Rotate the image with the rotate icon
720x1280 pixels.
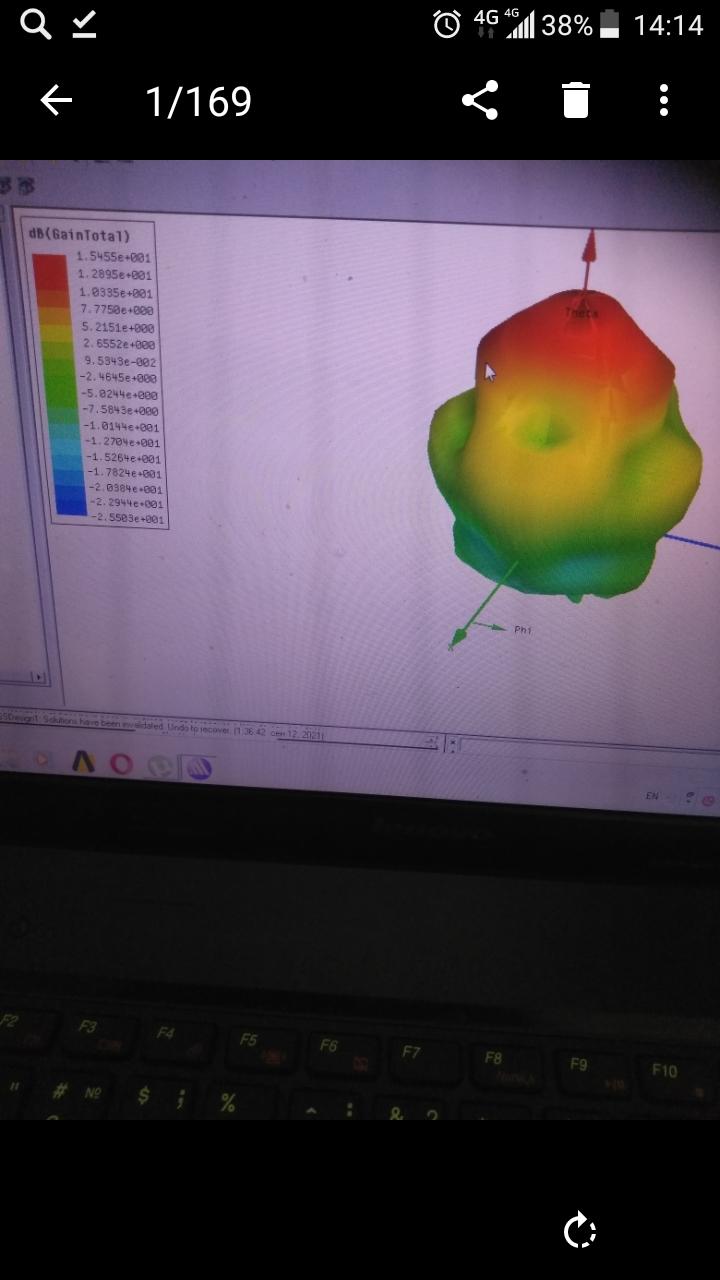580,1231
